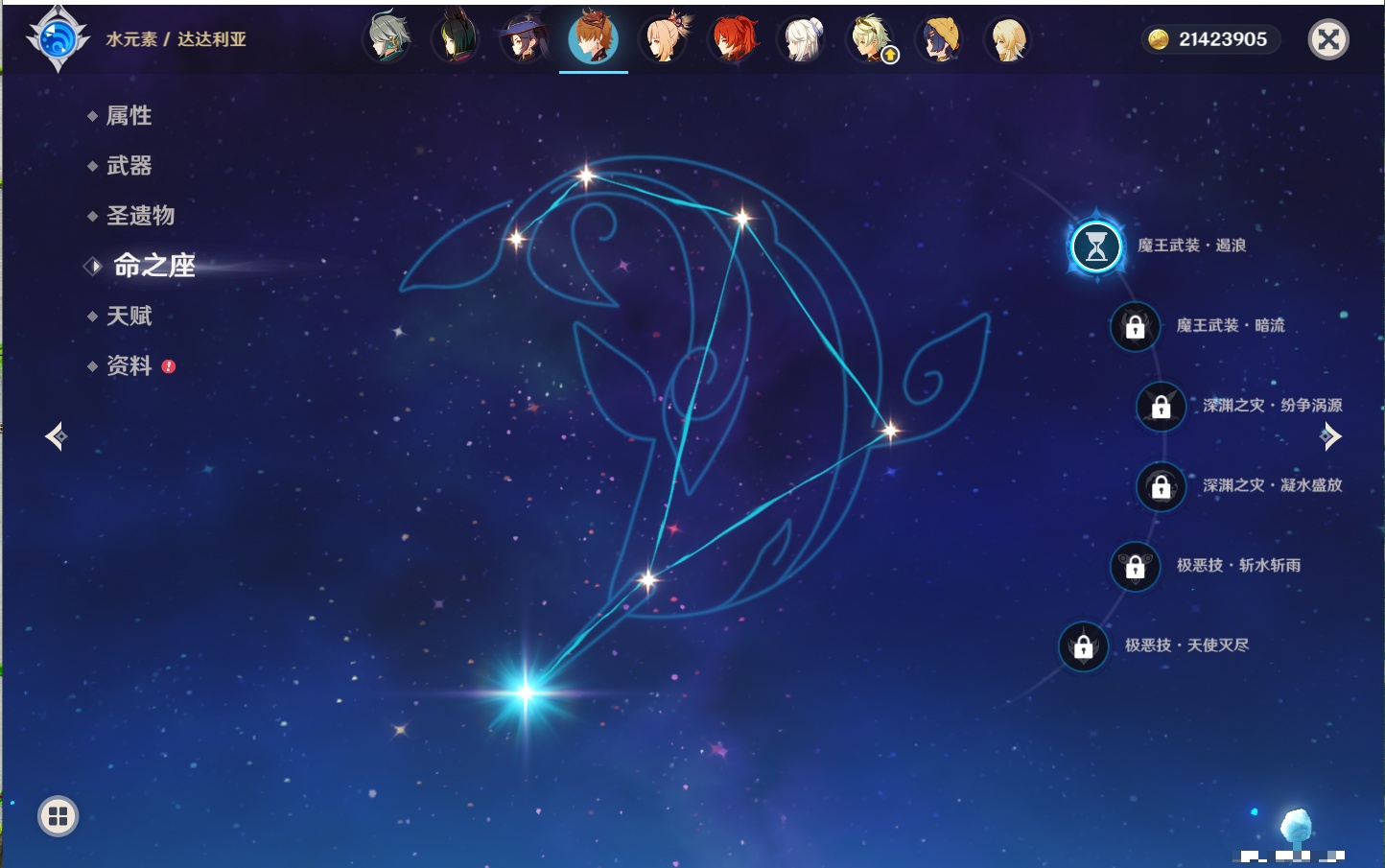Screen dimensions: 1385x868
Task: Select the gray-haired Alhaitham avatar
Action: click(x=387, y=38)
